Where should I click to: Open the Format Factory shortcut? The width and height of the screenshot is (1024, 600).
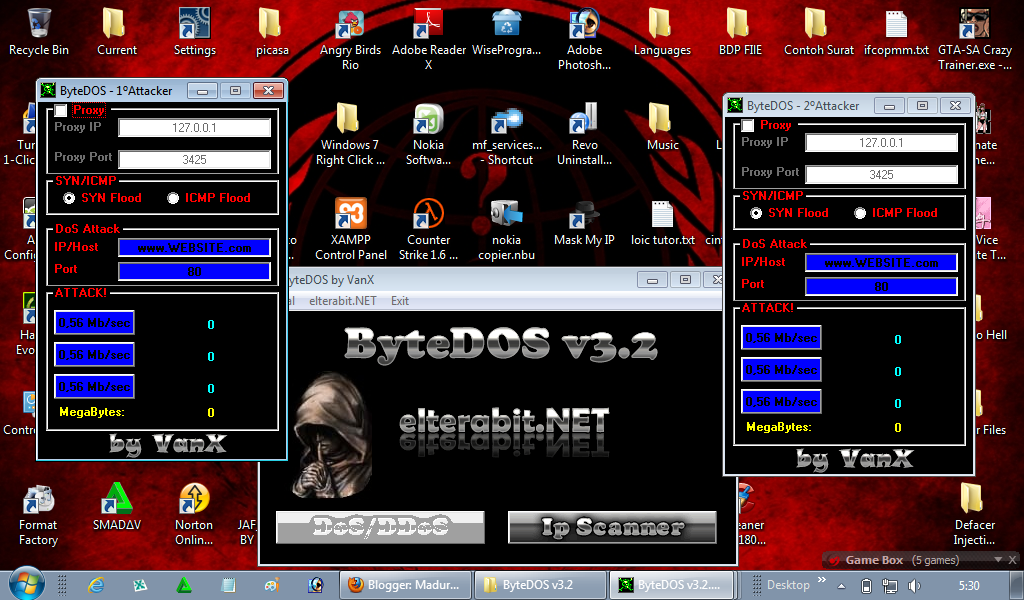tap(38, 514)
